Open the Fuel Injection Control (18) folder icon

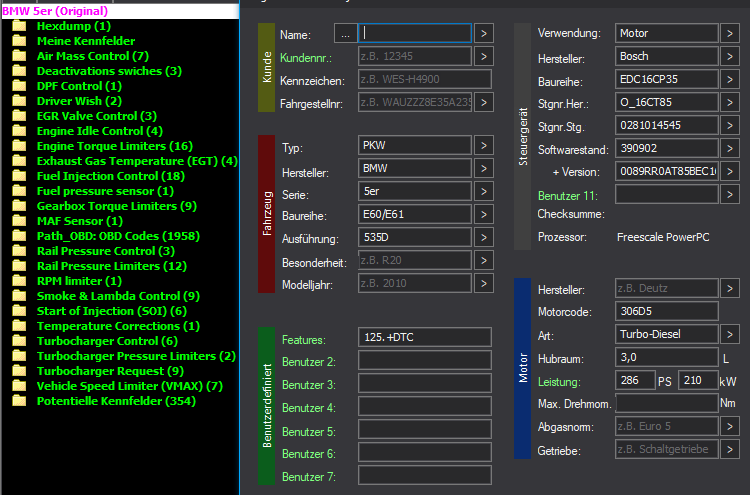(19, 176)
